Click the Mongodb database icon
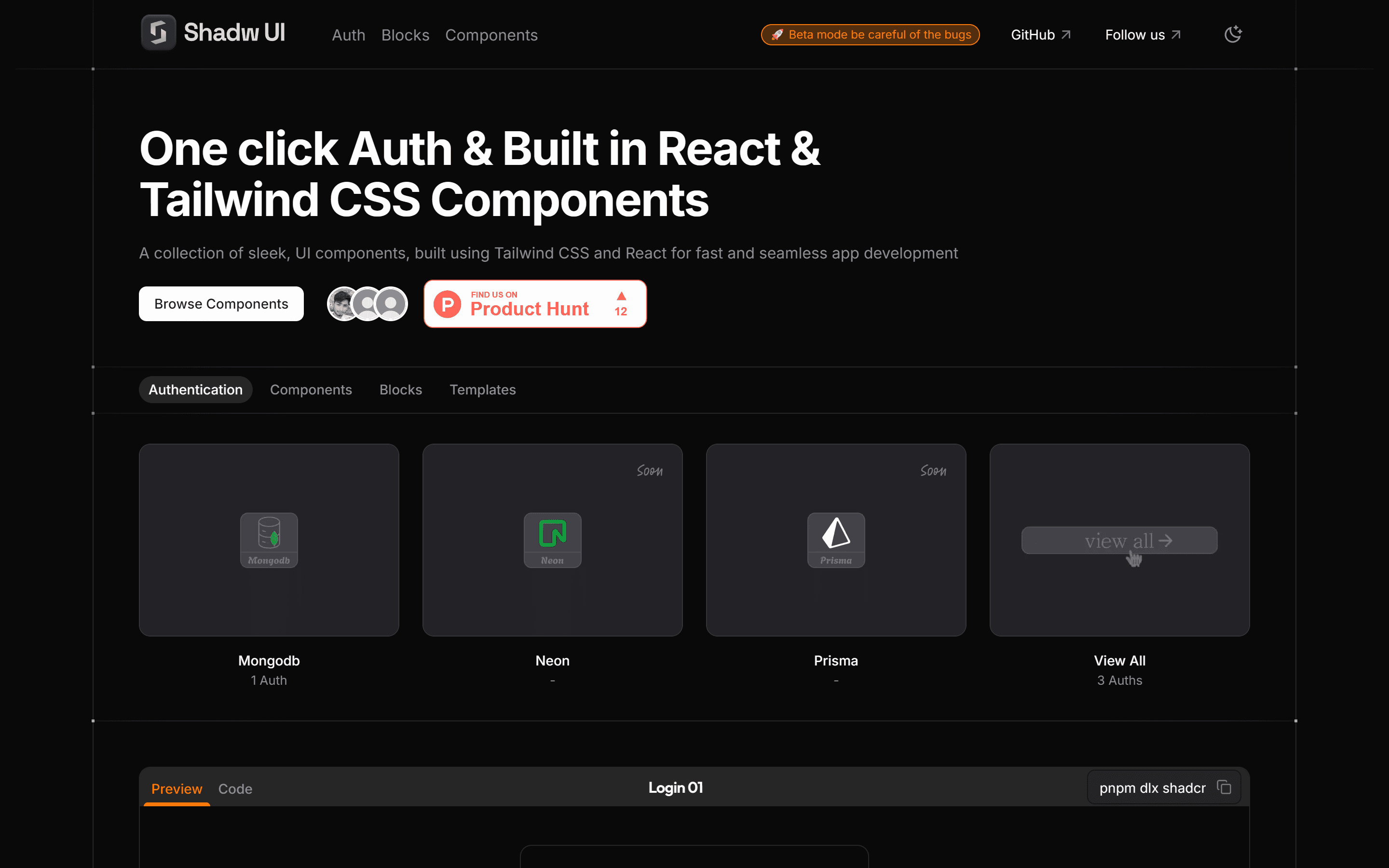 tap(268, 540)
